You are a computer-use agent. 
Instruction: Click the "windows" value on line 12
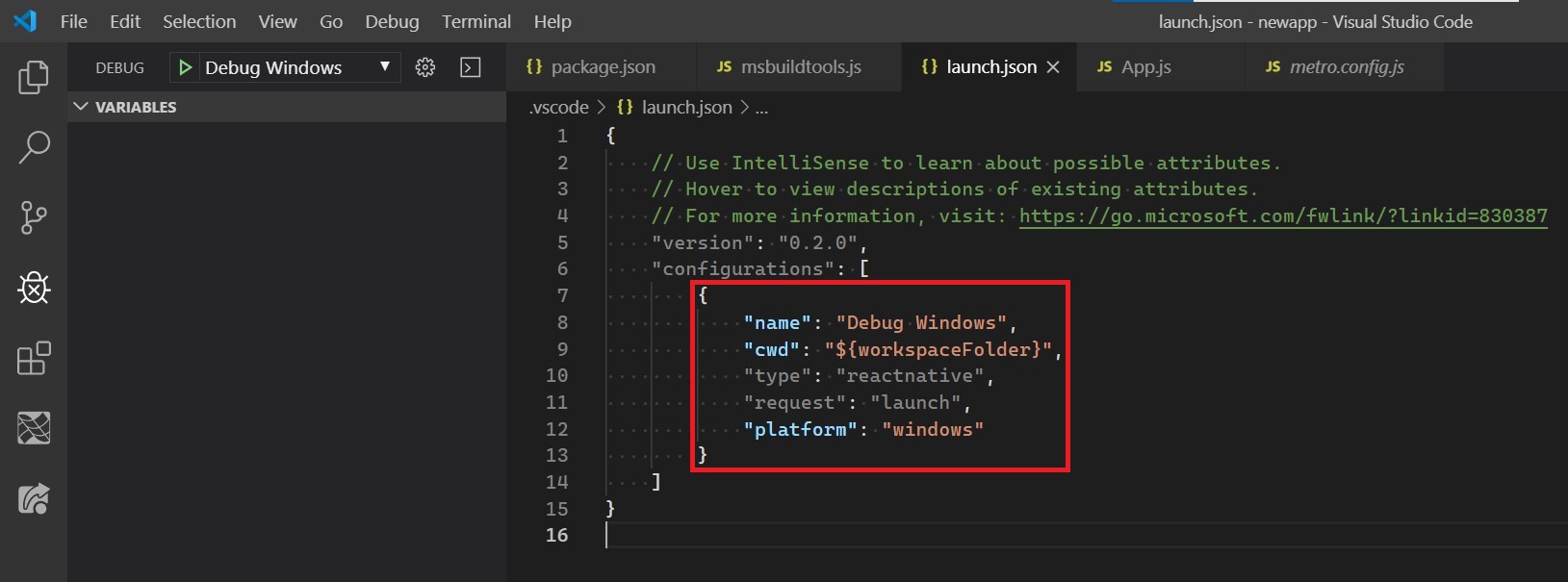click(x=933, y=429)
